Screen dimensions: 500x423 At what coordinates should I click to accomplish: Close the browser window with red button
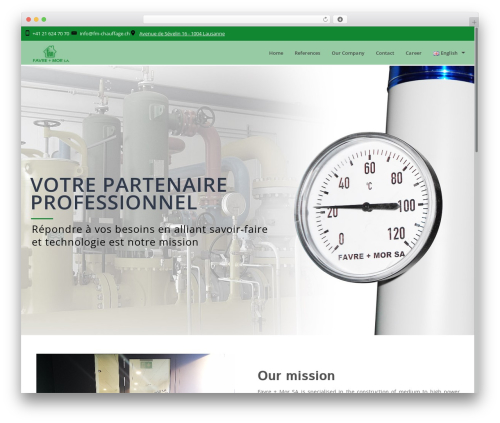pos(29,20)
